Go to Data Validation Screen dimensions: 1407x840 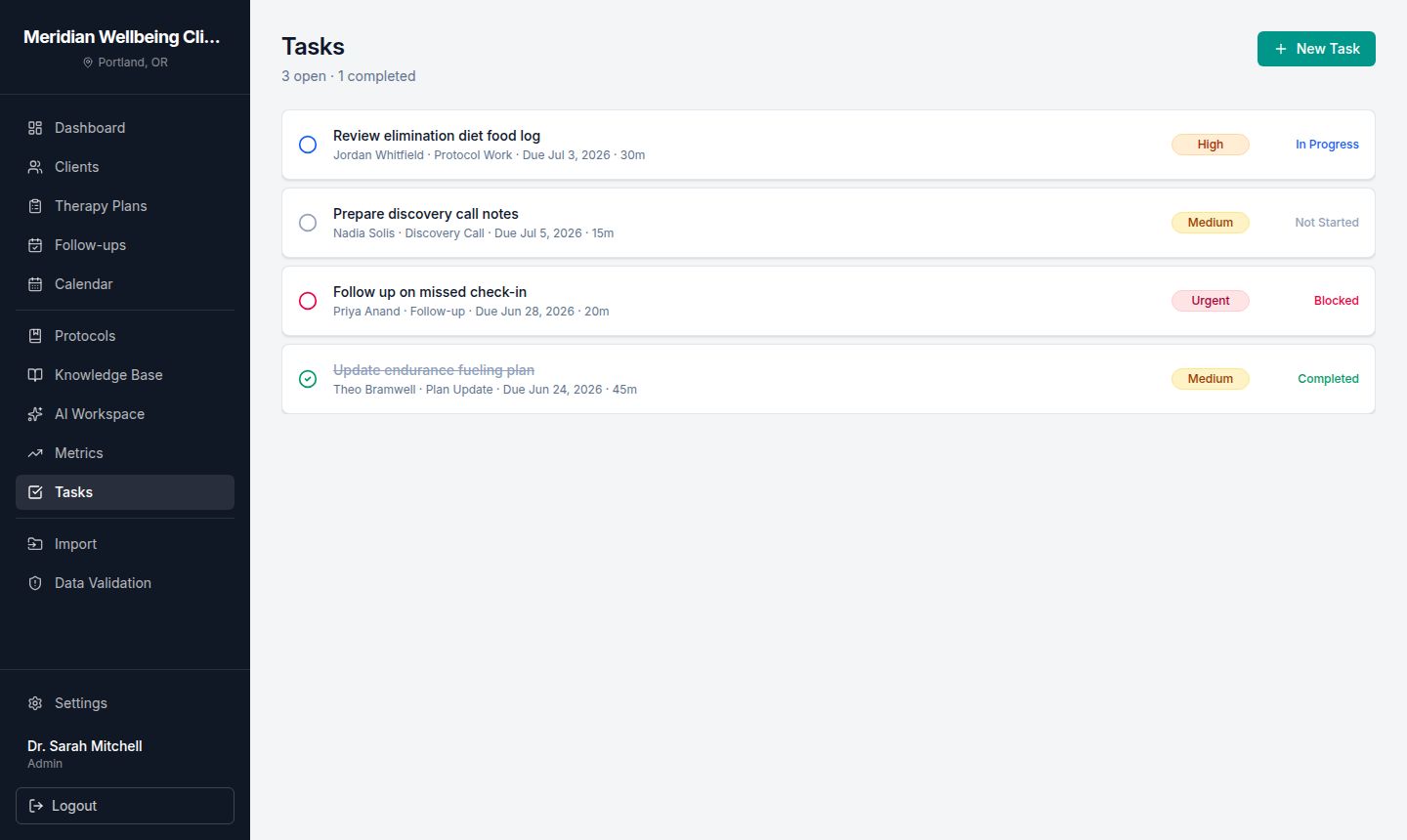125,583
